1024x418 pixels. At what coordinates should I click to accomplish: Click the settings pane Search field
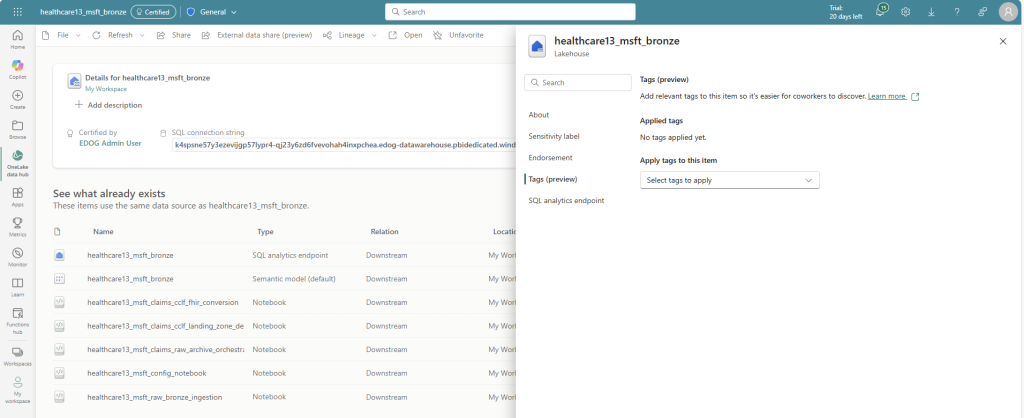pos(578,82)
